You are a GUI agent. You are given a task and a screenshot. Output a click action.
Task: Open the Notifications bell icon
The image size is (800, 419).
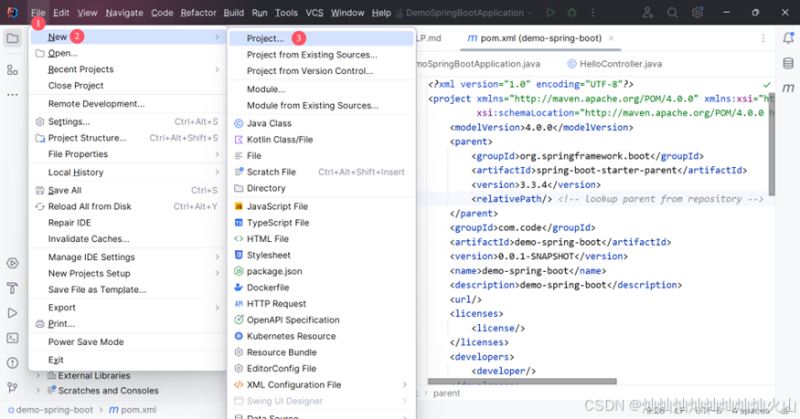[x=788, y=38]
